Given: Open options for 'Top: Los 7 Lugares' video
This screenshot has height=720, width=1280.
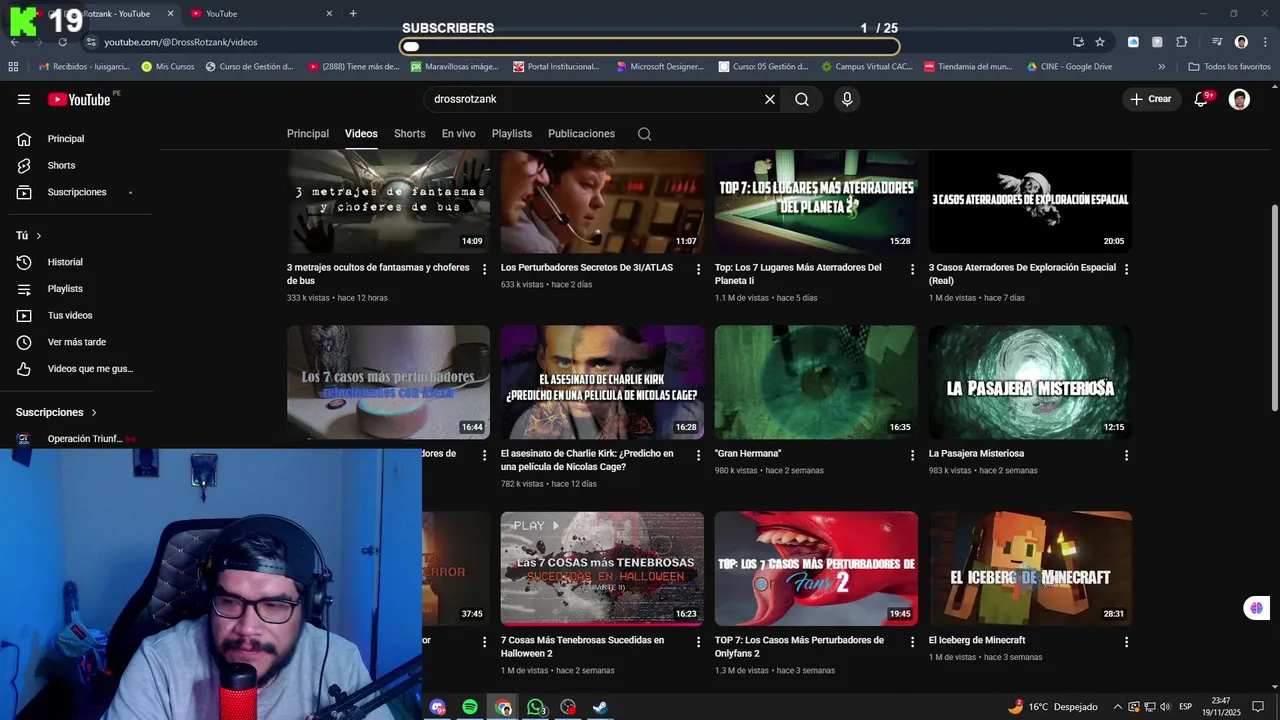Looking at the screenshot, I should click(x=912, y=269).
